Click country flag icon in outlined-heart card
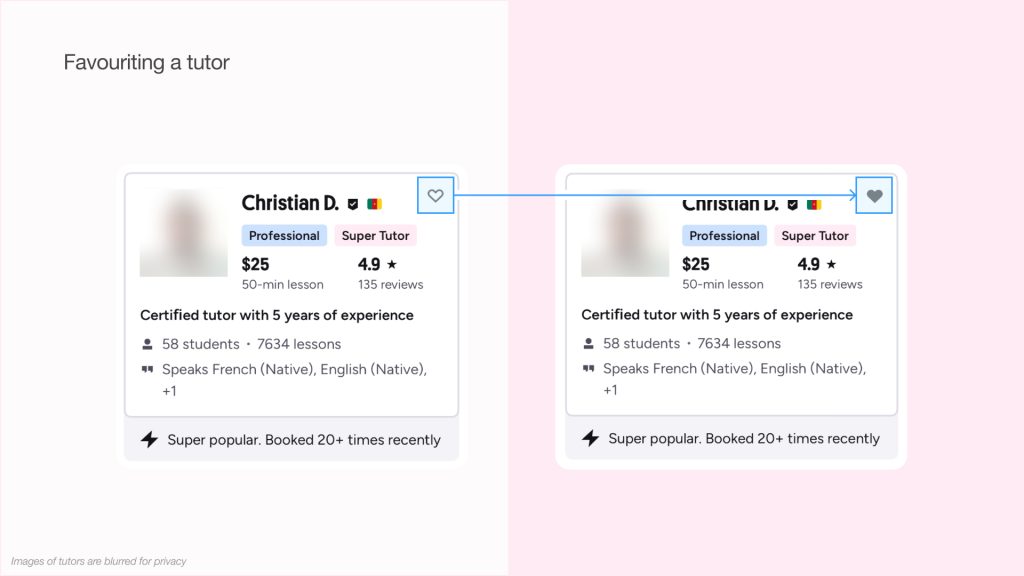Screen dimensions: 1024x576 (374, 204)
